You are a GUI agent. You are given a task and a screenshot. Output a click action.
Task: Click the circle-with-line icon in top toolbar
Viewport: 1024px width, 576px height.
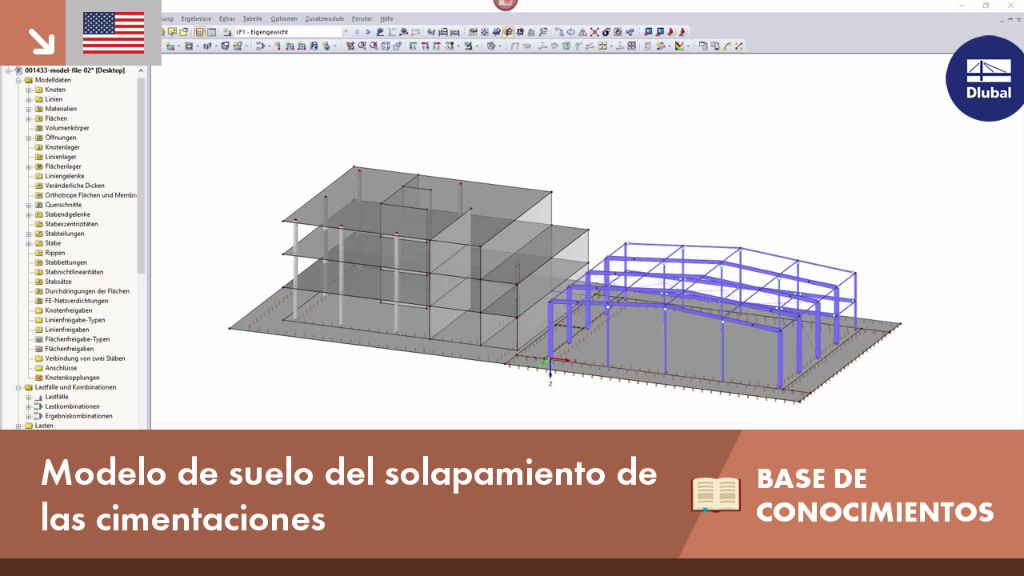coord(571,31)
